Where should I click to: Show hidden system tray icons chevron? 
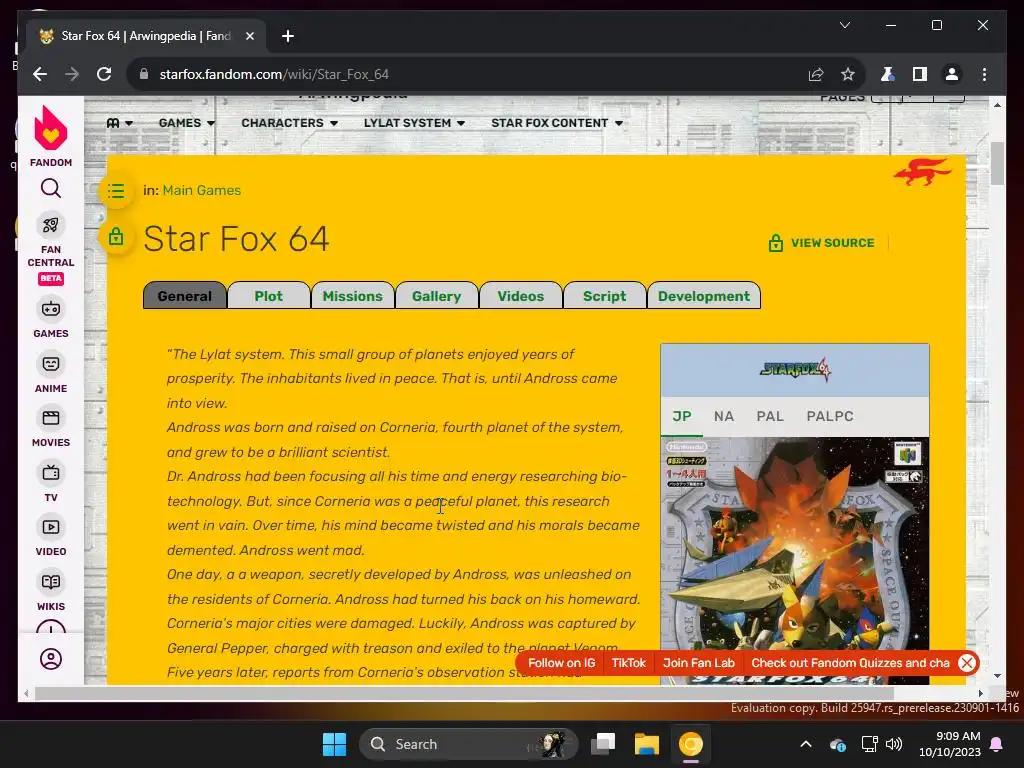click(x=806, y=744)
